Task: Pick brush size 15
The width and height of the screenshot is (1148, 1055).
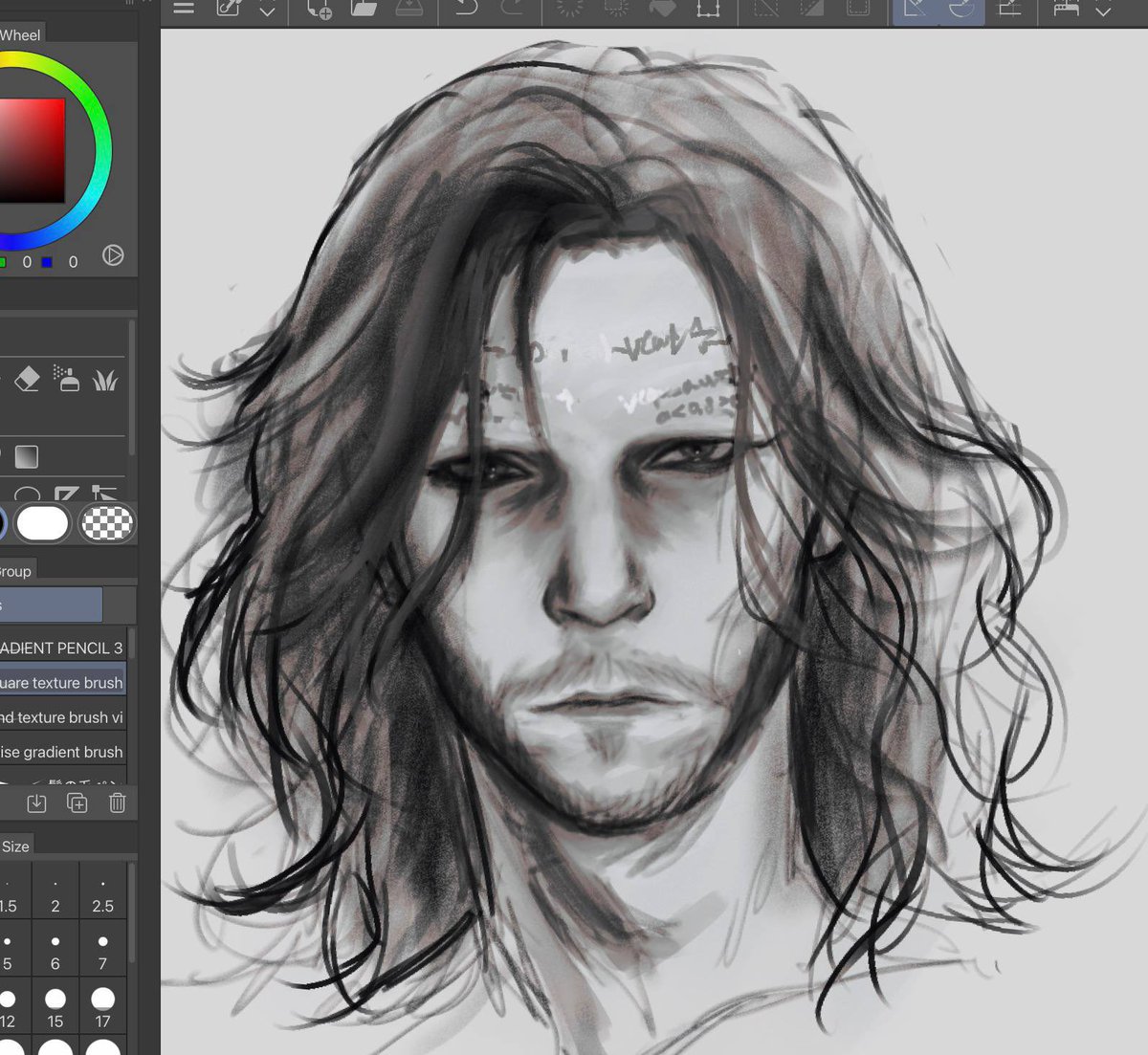Action: (x=55, y=1006)
